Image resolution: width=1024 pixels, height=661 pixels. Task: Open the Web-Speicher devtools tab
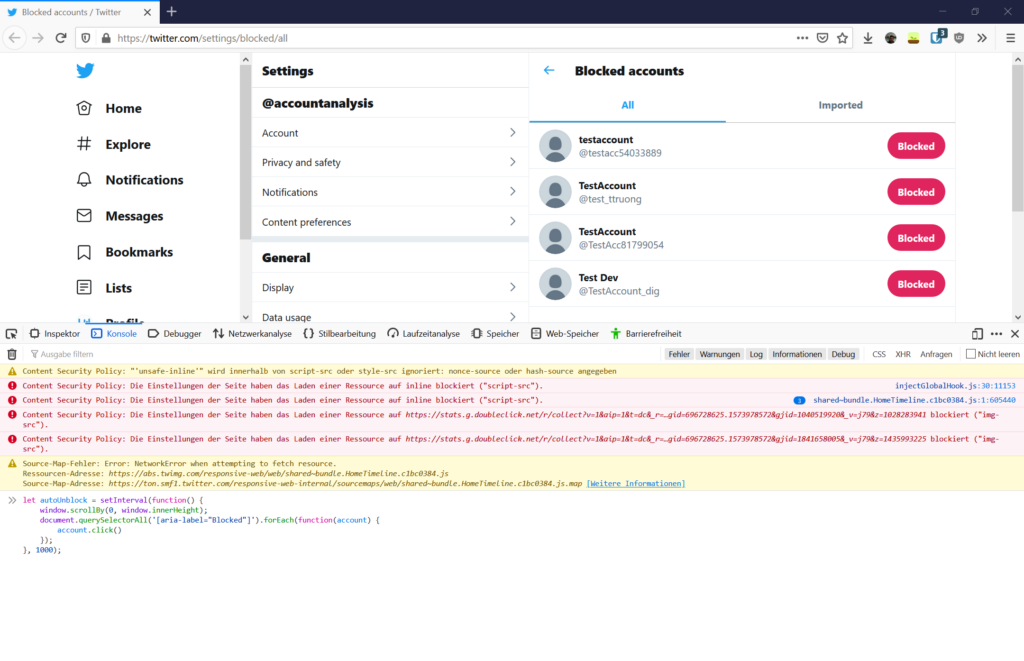(565, 334)
